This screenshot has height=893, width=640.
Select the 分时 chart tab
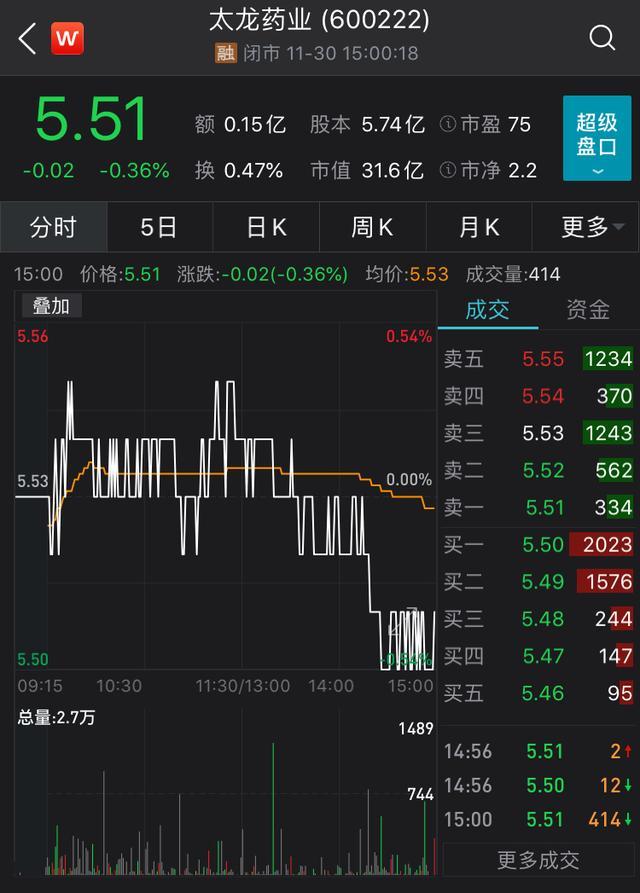(54, 227)
